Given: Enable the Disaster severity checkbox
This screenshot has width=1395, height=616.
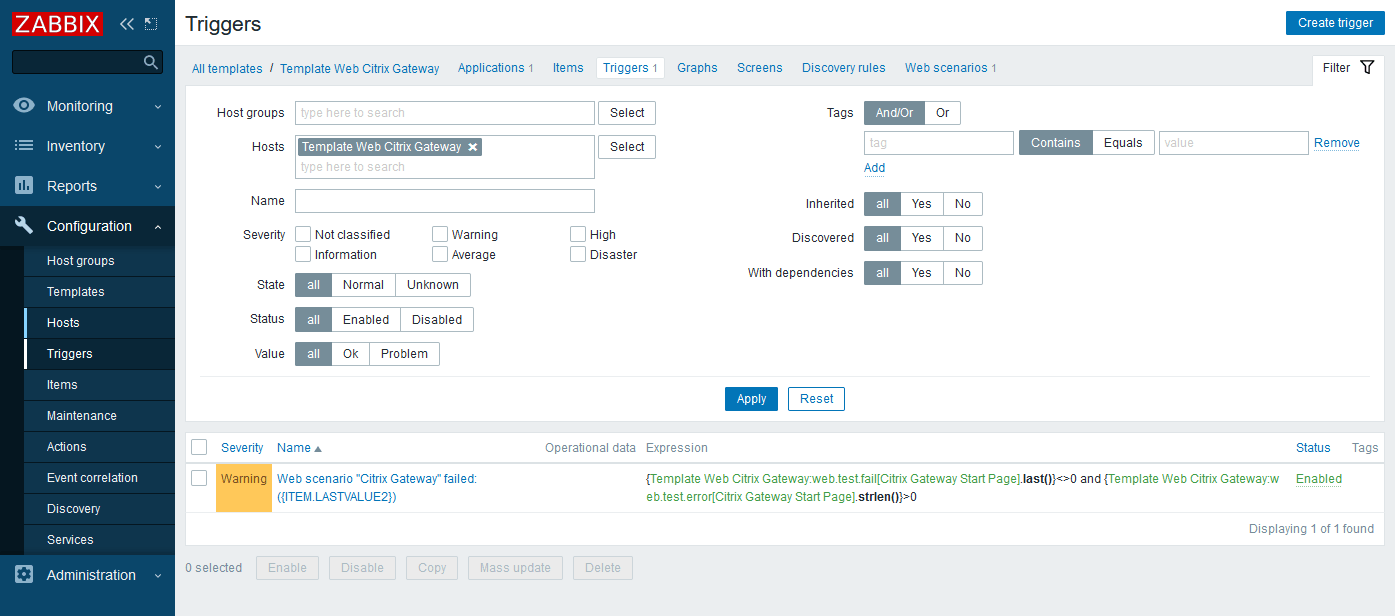Looking at the screenshot, I should coord(578,254).
